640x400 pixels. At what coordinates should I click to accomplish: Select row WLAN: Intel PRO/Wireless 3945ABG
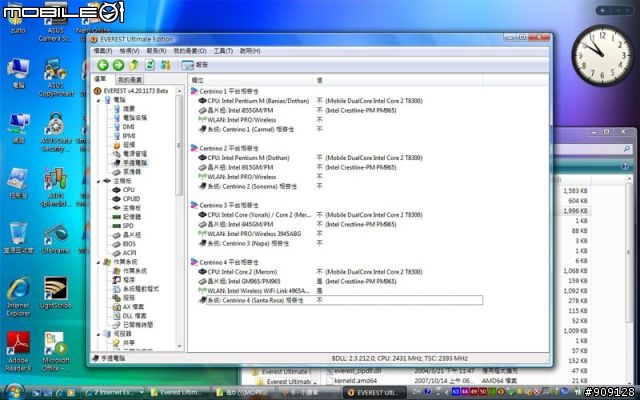coord(254,234)
